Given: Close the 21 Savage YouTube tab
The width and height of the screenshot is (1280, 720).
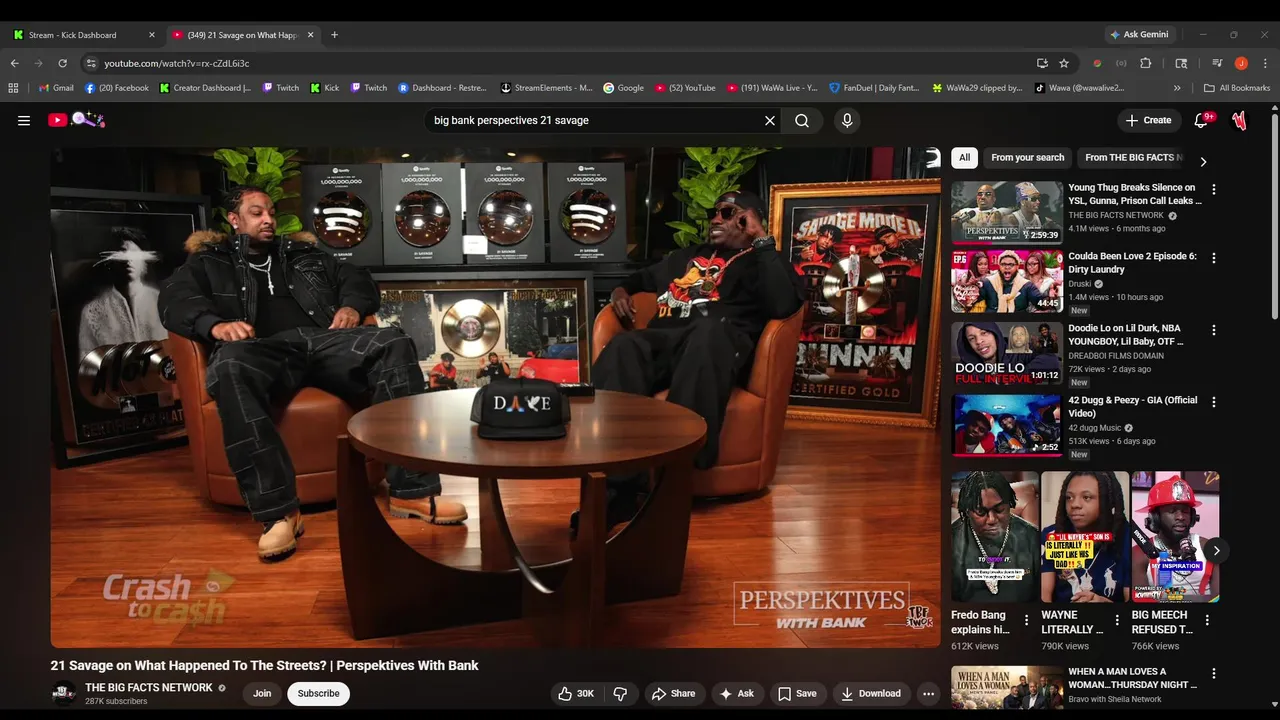Looking at the screenshot, I should click(x=310, y=35).
